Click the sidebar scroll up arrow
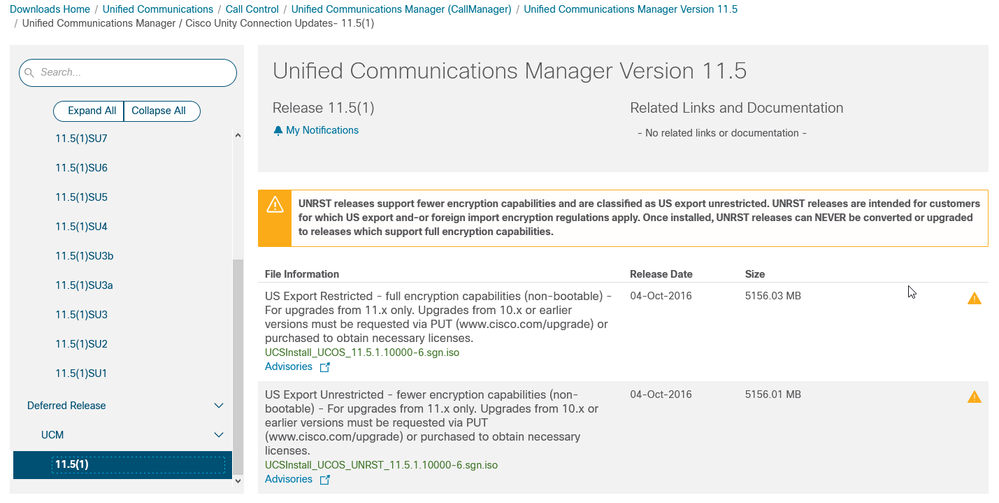Viewport: 999px width, 503px height. pyautogui.click(x=238, y=135)
